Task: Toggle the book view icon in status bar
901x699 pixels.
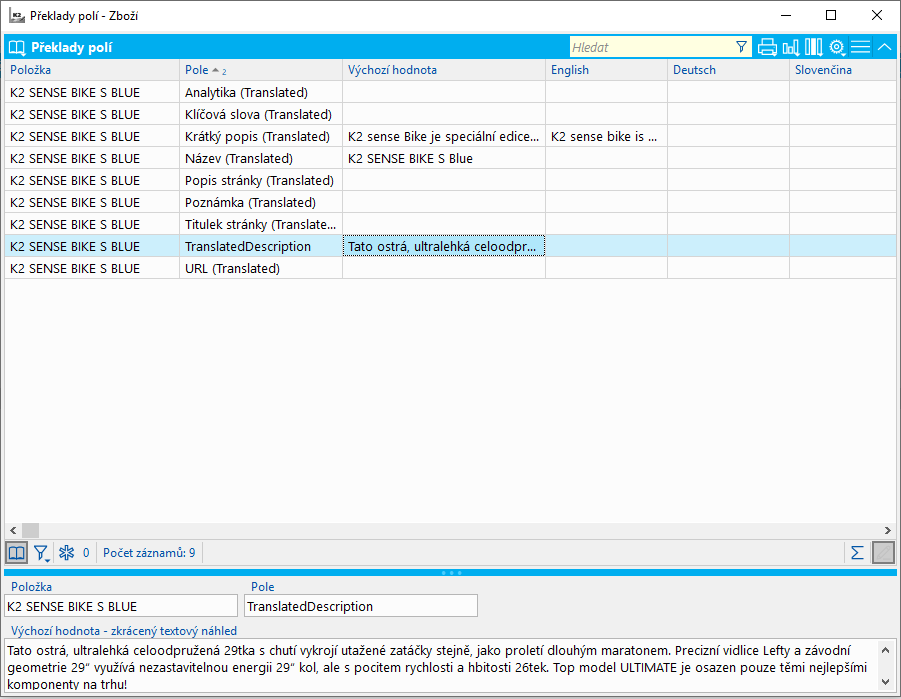Action: 17,553
